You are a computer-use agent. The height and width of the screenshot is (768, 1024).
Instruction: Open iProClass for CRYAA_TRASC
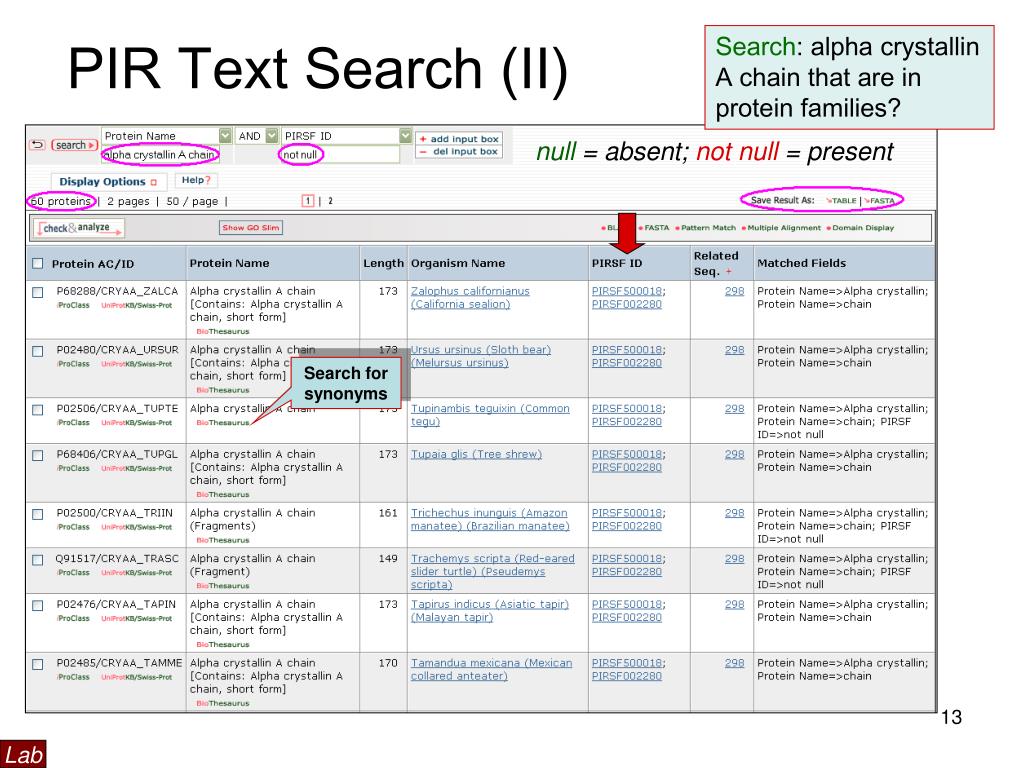[73, 573]
